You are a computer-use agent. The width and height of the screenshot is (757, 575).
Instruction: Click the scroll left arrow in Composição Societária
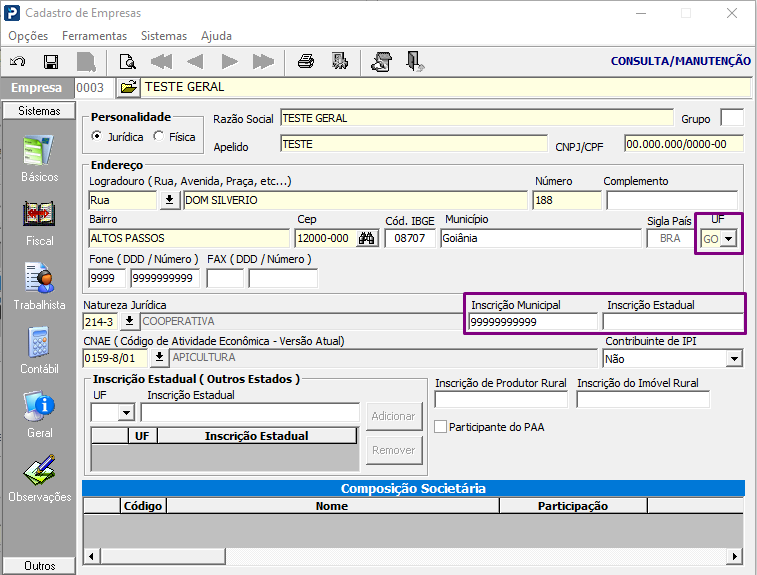coord(91,556)
